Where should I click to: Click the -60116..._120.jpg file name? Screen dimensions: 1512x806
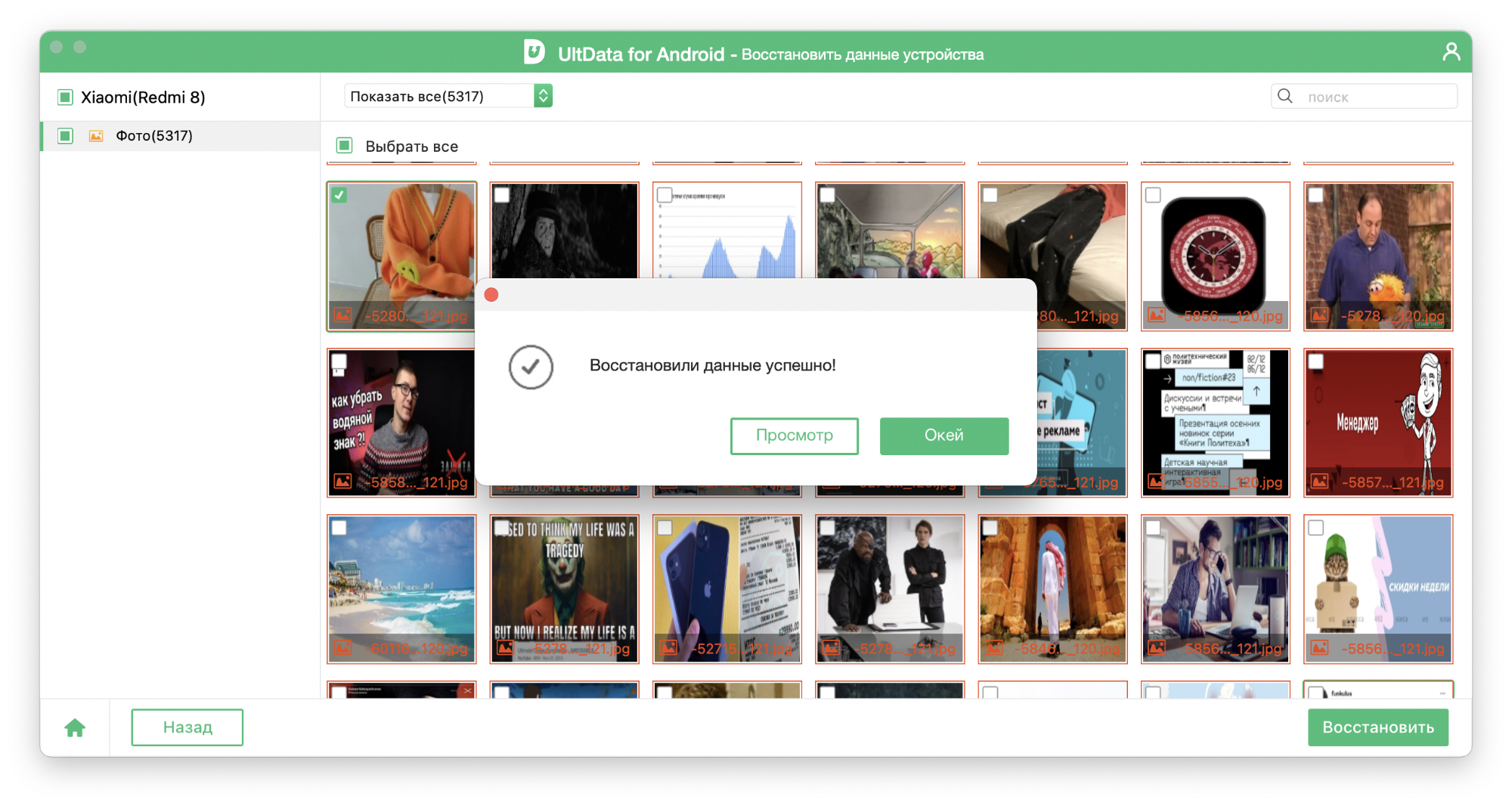coord(418,649)
